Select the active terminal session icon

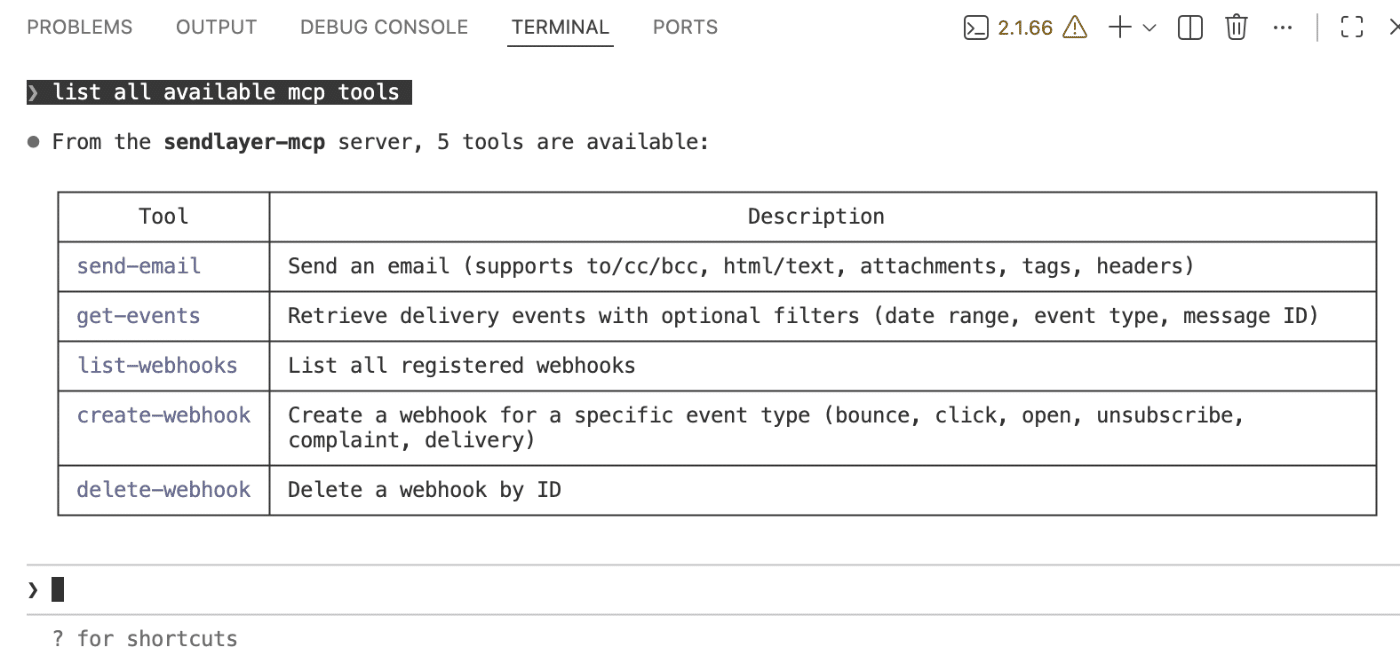click(x=975, y=27)
